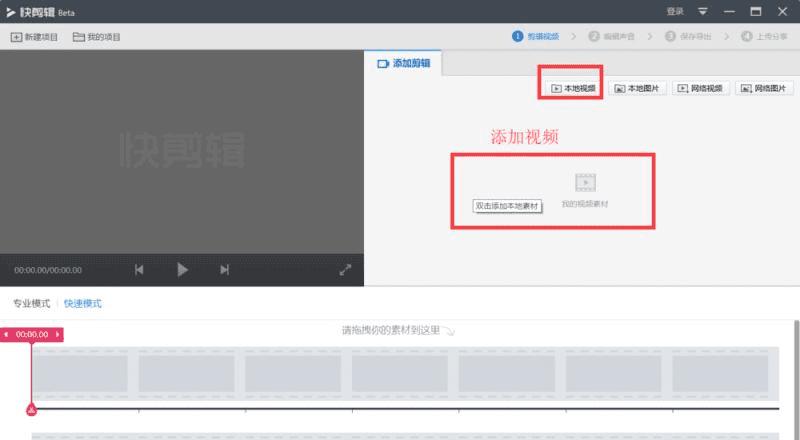The image size is (800, 440).
Task: Click the pink 00:00.00 timeline timecode
Action: click(x=32, y=334)
